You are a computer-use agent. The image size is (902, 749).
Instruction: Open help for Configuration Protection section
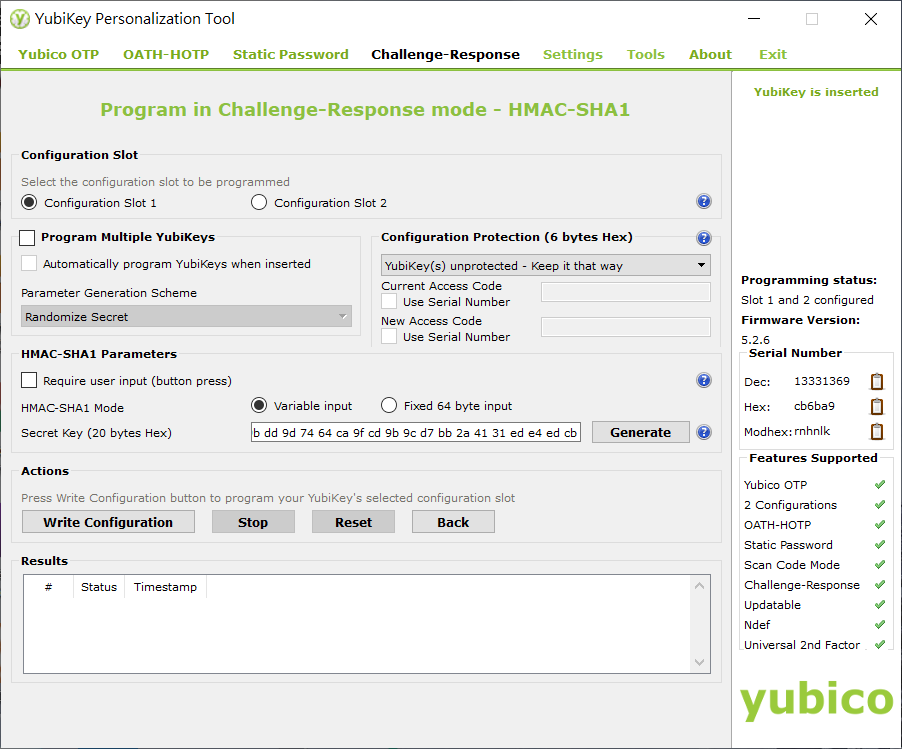(x=704, y=238)
